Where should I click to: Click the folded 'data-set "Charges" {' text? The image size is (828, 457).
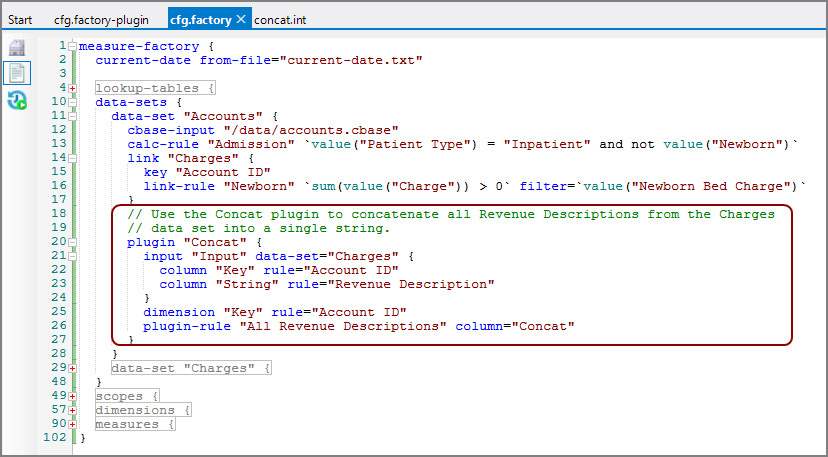tap(191, 368)
